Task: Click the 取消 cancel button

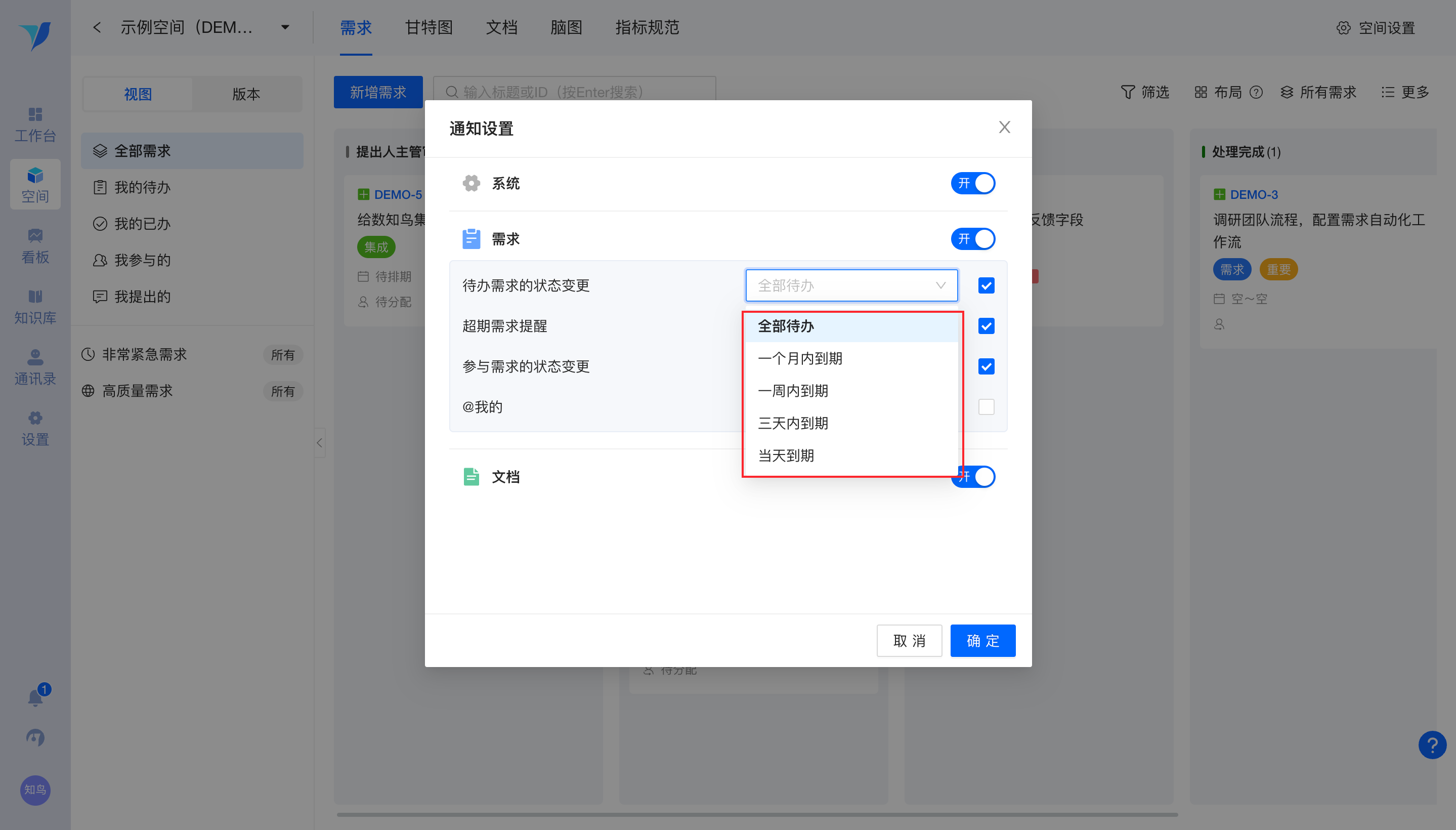Action: (909, 641)
